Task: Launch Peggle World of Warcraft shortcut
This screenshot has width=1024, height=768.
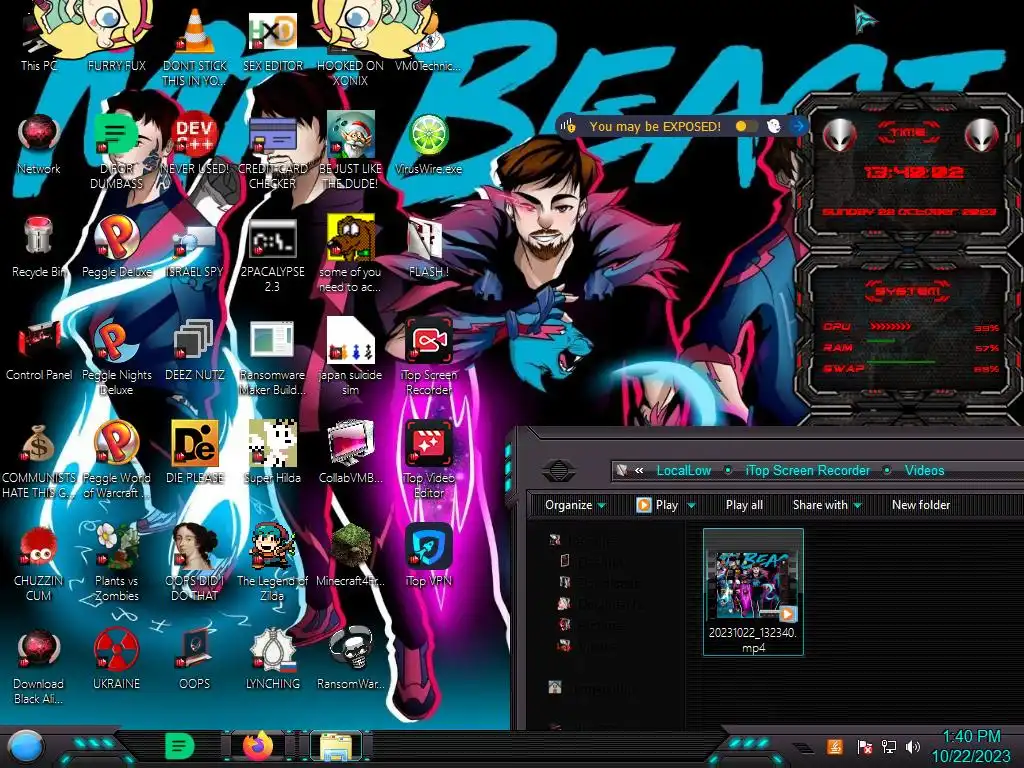Action: point(116,460)
